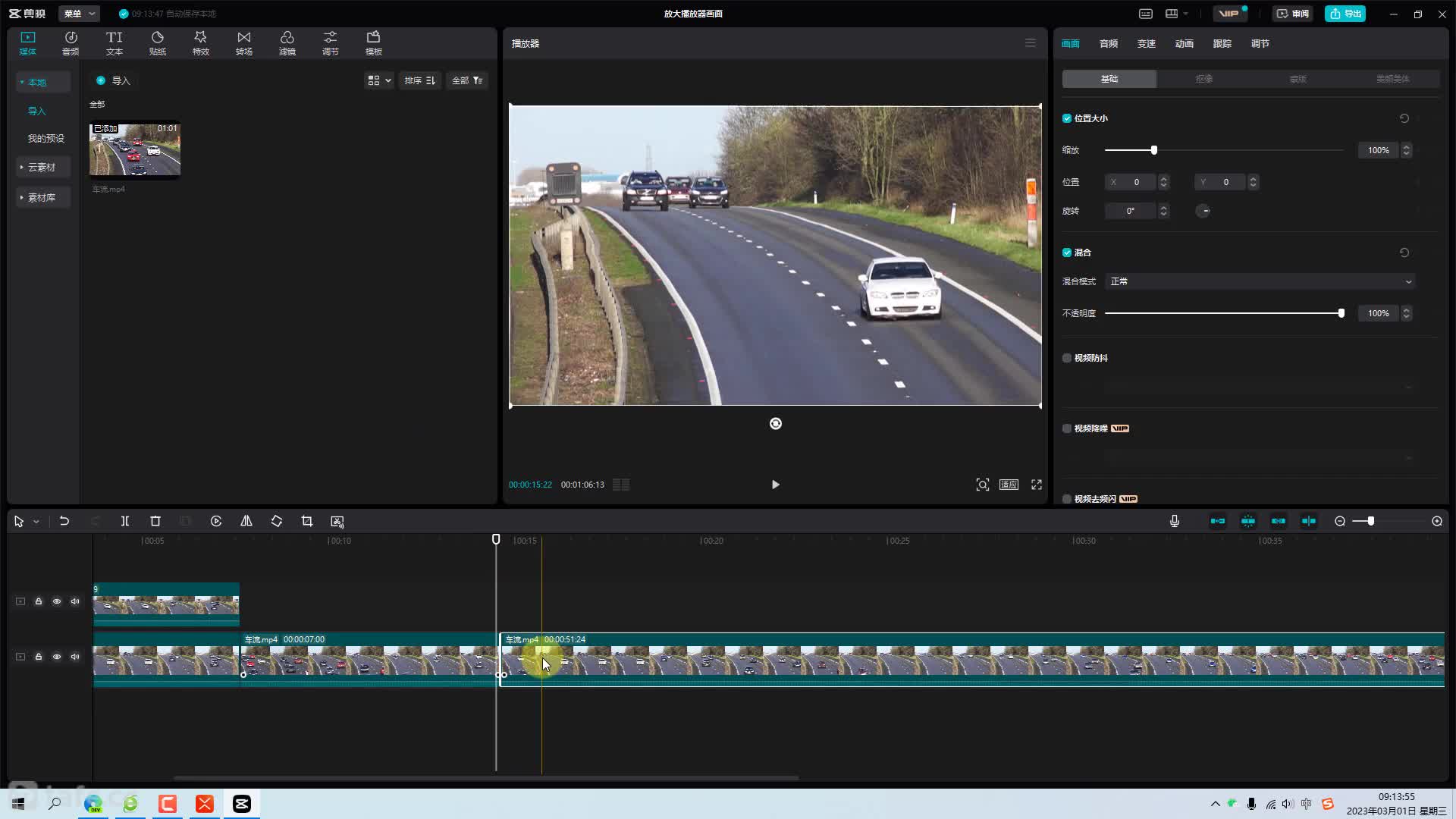
Task: Click the 适应 fit button in player
Action: 1009,485
